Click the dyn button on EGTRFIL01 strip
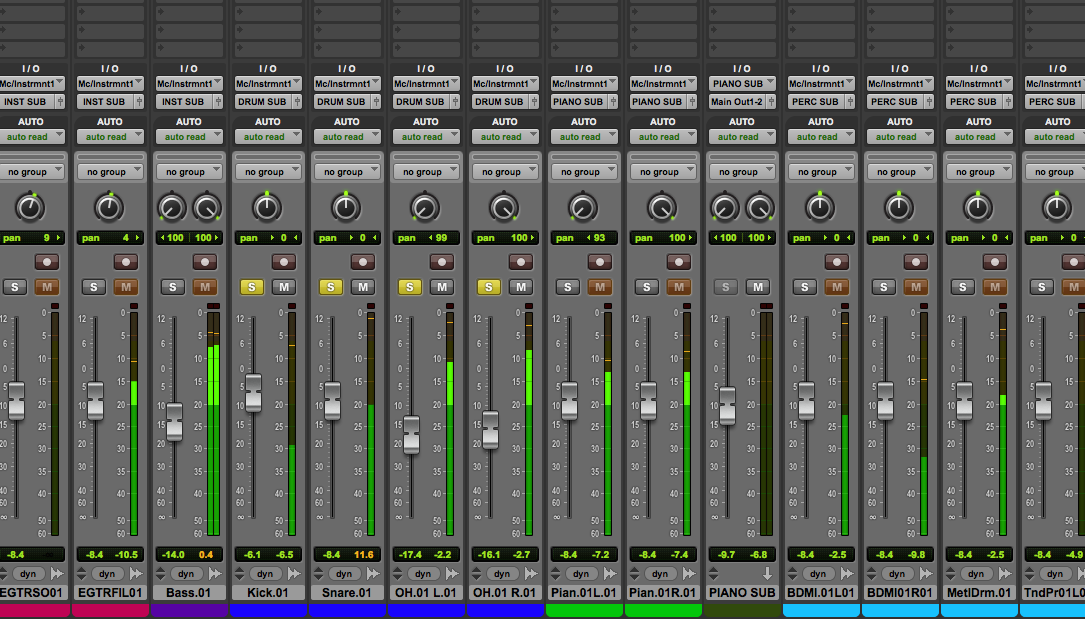Screen dimensions: 1085x619 [106, 574]
